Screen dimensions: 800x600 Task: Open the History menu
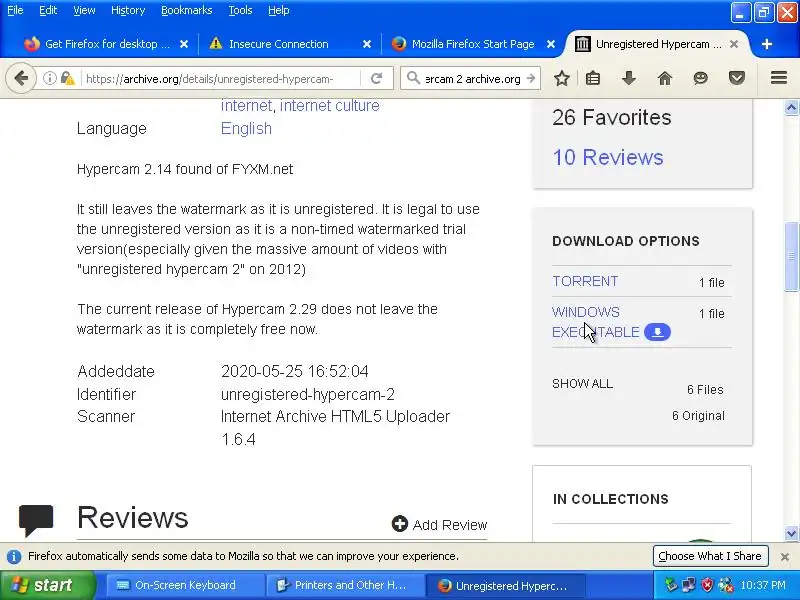coord(128,10)
